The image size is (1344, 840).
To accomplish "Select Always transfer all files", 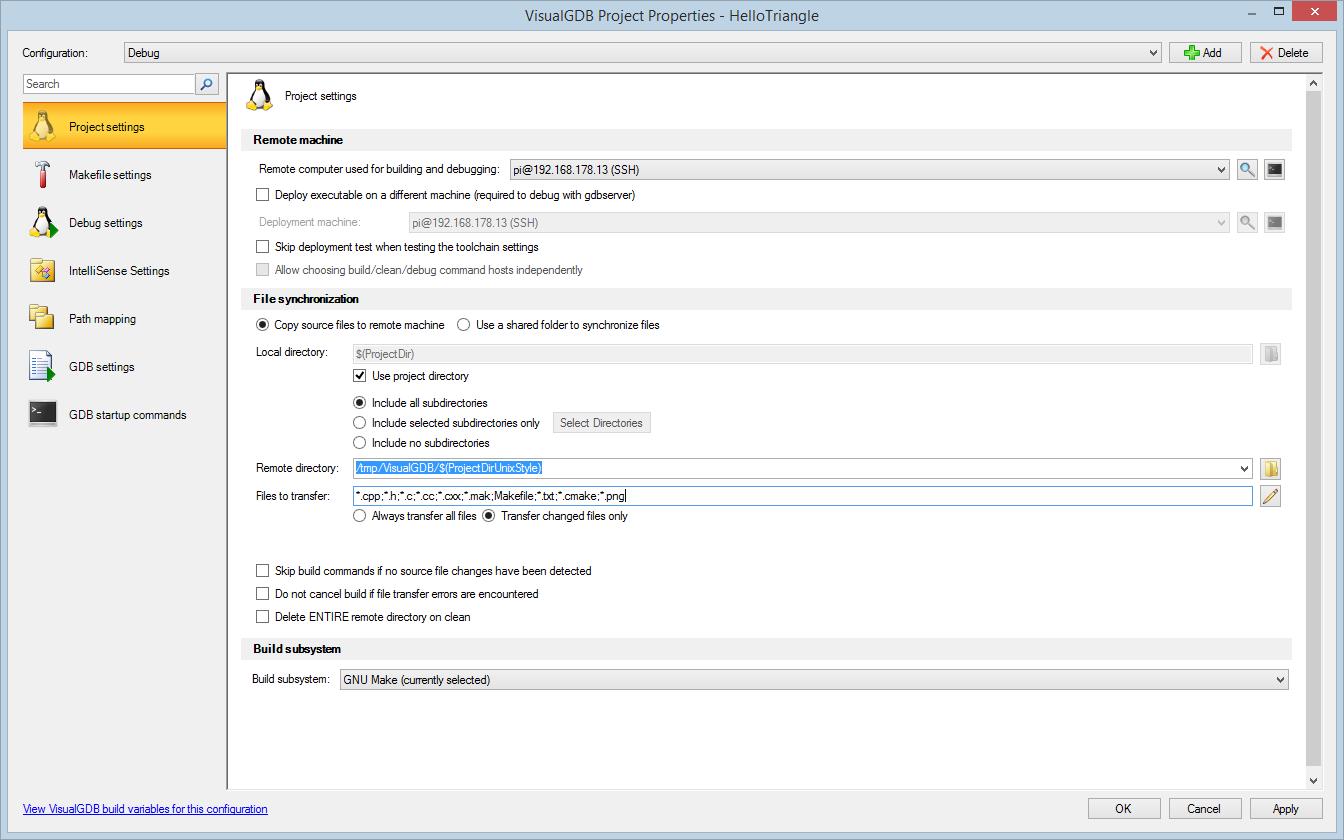I will 360,516.
